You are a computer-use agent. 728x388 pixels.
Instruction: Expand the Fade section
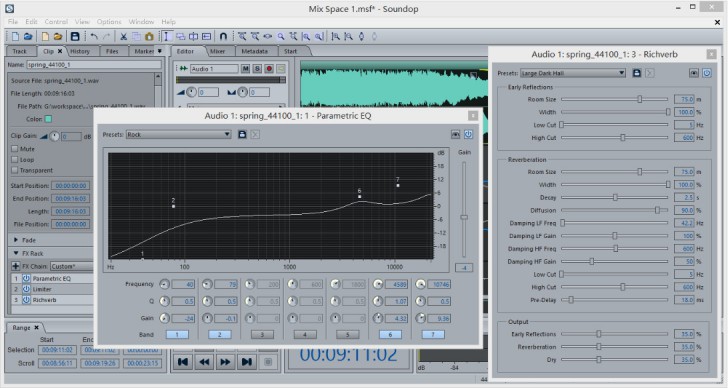point(16,240)
